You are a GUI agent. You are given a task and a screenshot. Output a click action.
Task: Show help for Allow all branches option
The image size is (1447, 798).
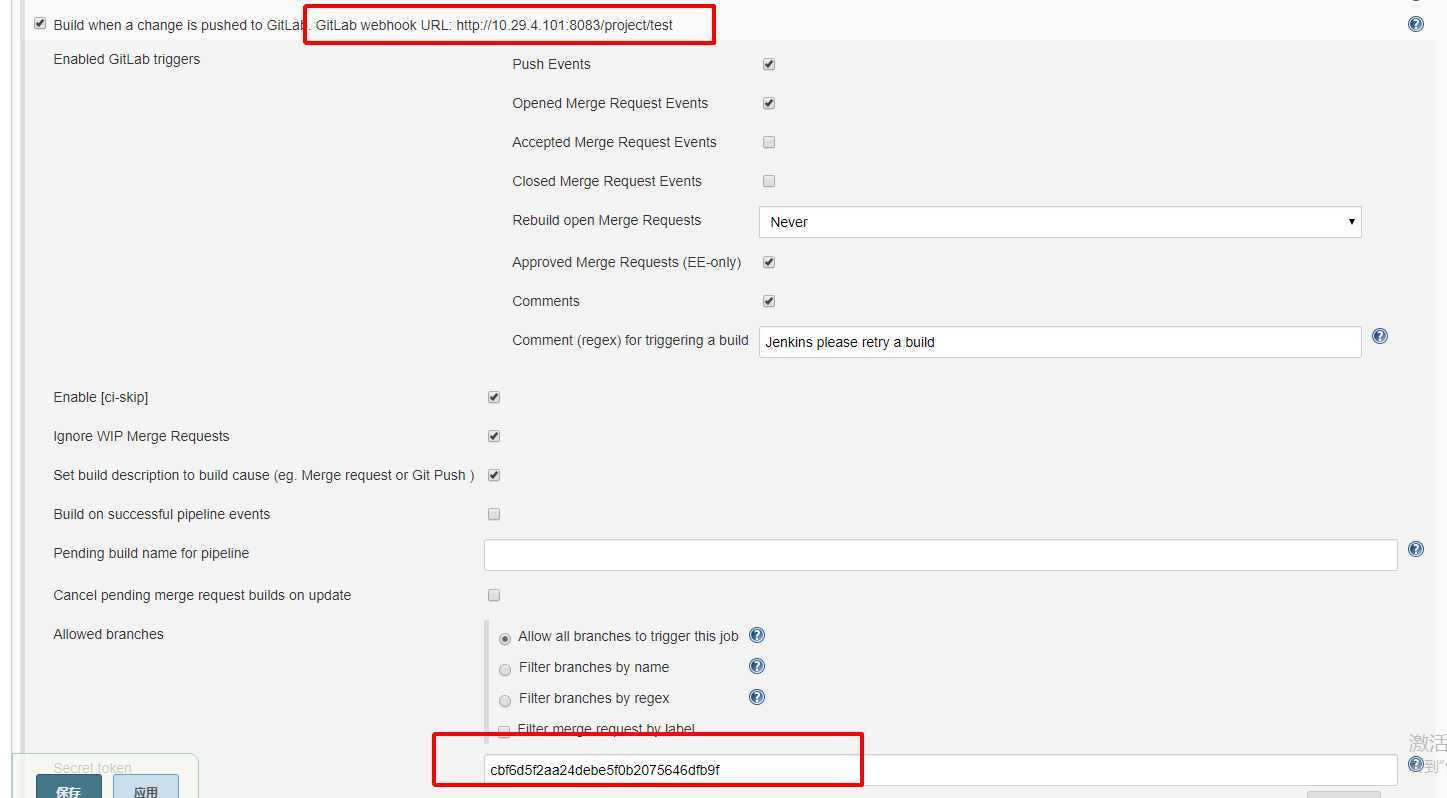(757, 635)
